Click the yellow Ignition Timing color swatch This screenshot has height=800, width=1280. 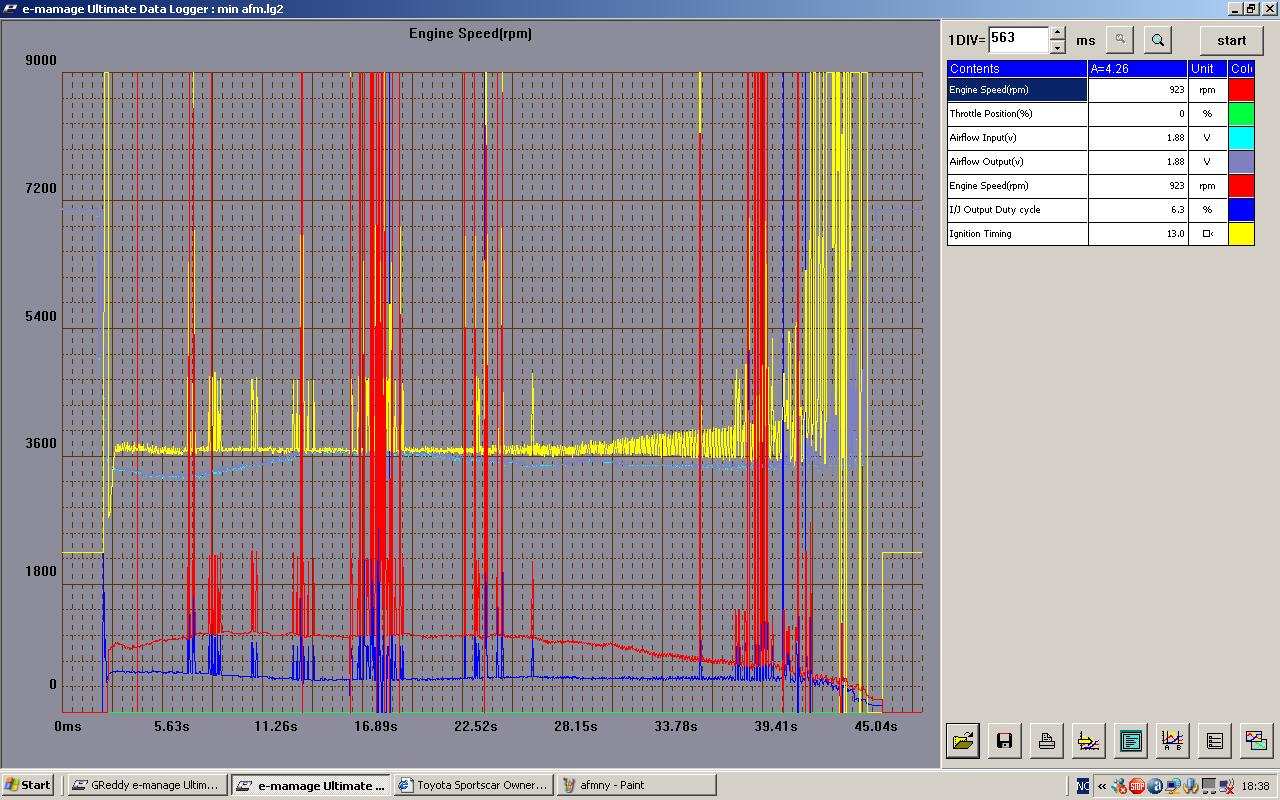click(1241, 234)
